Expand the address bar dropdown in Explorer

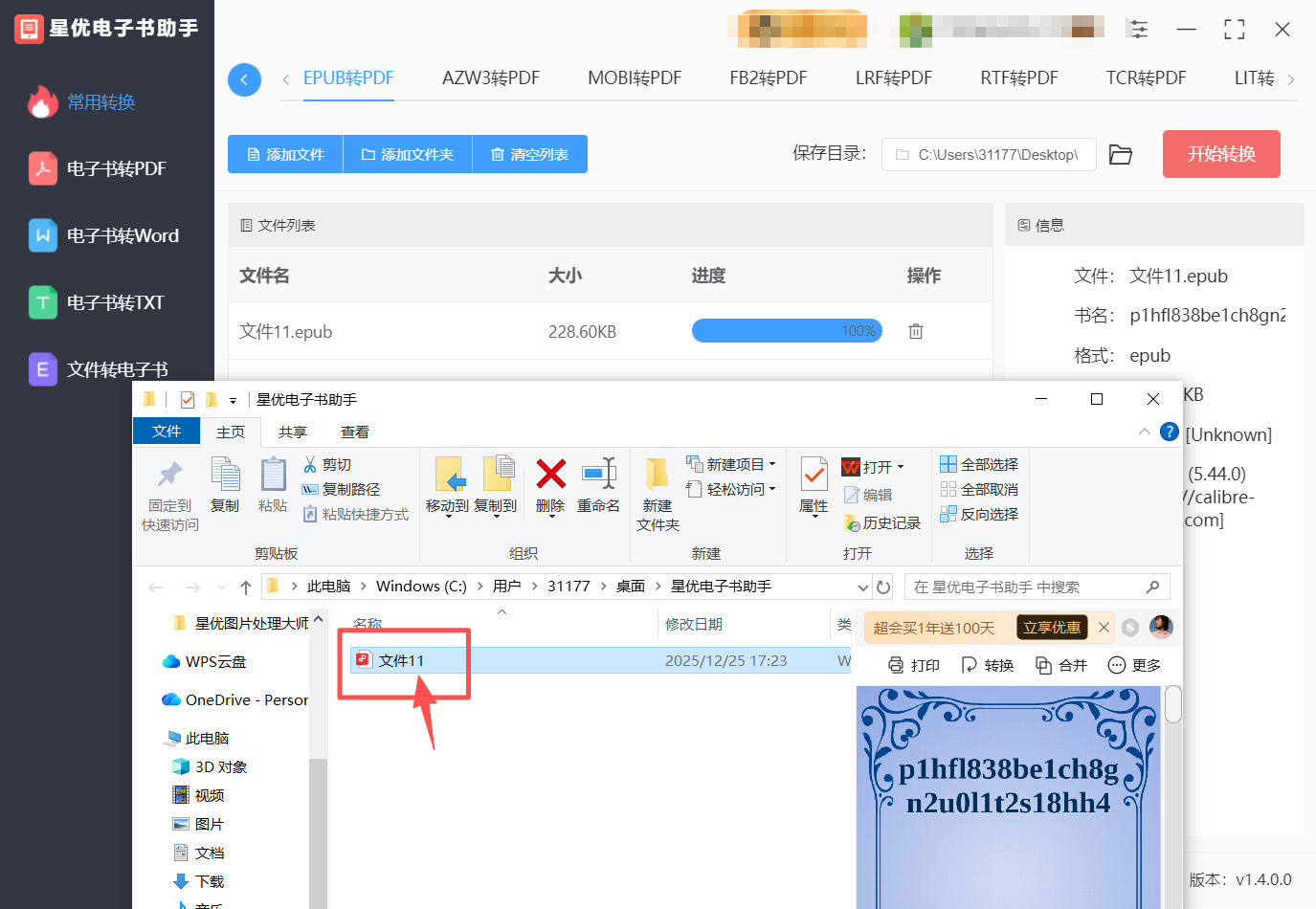click(863, 586)
